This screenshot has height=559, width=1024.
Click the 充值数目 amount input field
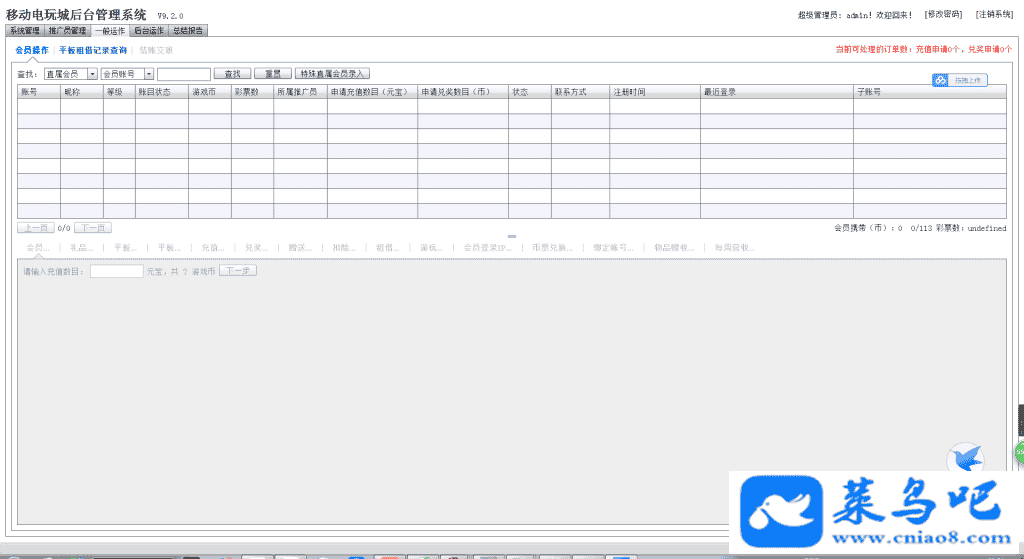coord(116,271)
